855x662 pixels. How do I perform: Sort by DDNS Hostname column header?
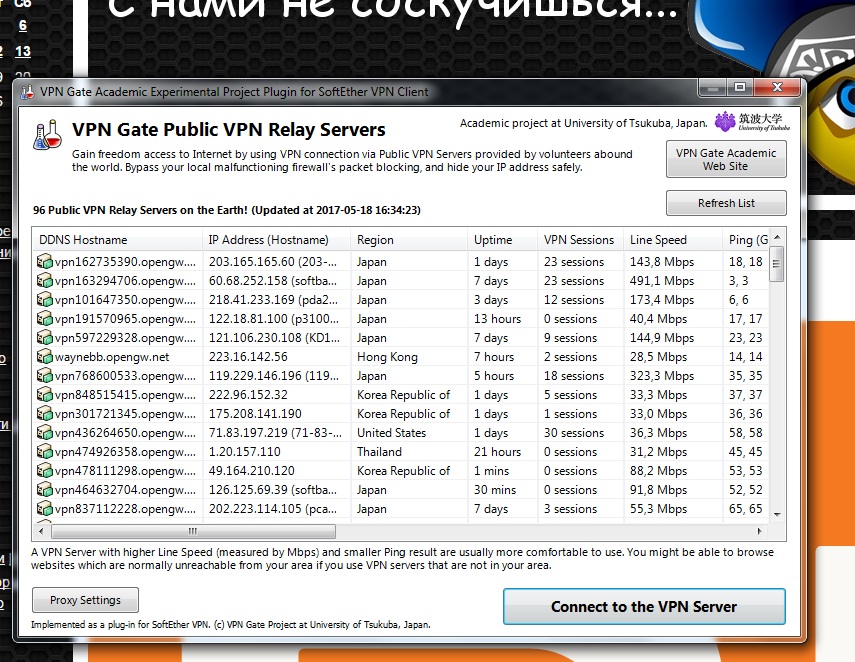tap(117, 240)
